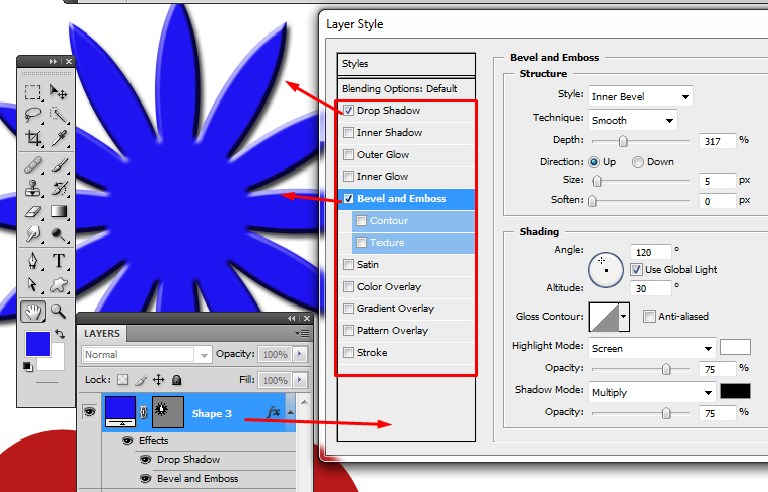Open the layer Opacity slider arrow
This screenshot has width=768, height=492.
(300, 354)
